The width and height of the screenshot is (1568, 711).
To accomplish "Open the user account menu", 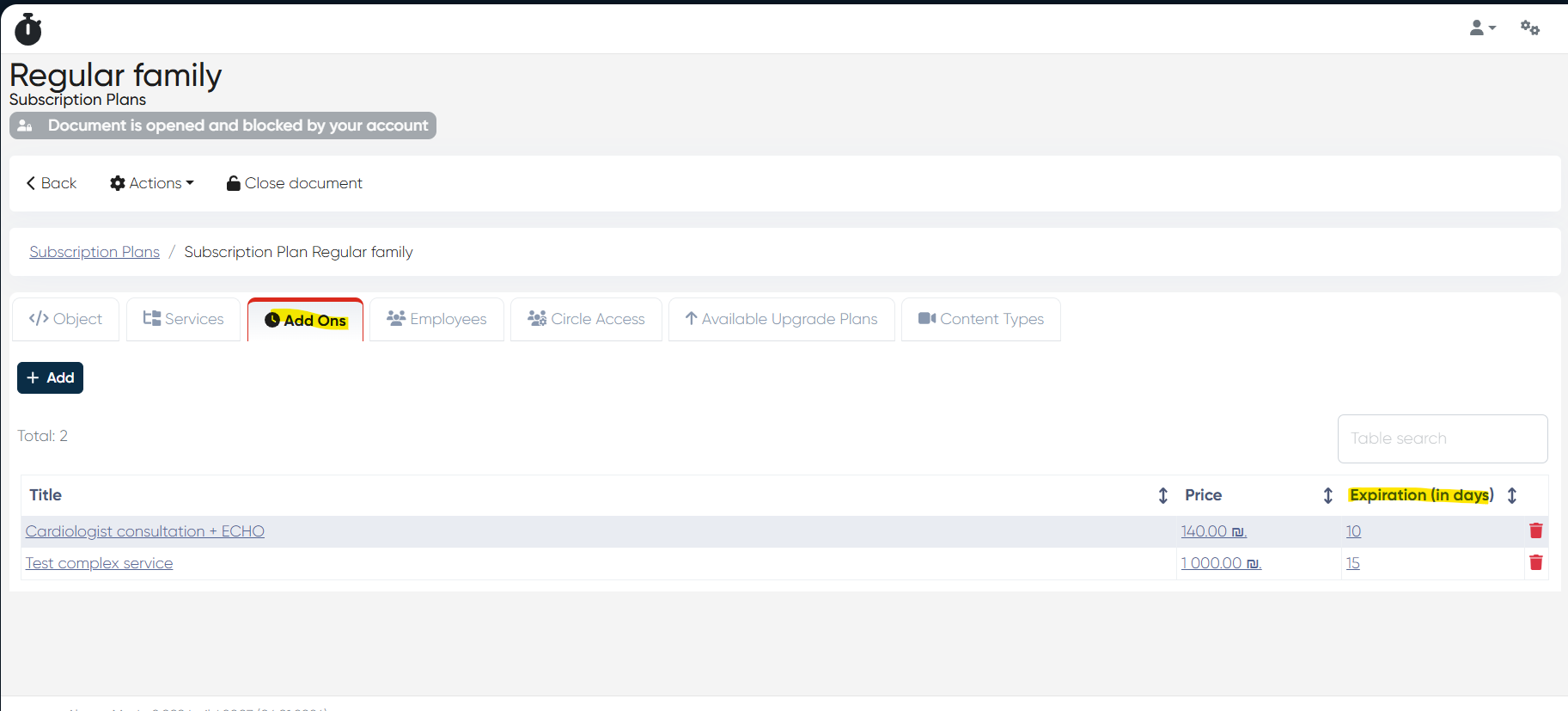I will (x=1482, y=28).
